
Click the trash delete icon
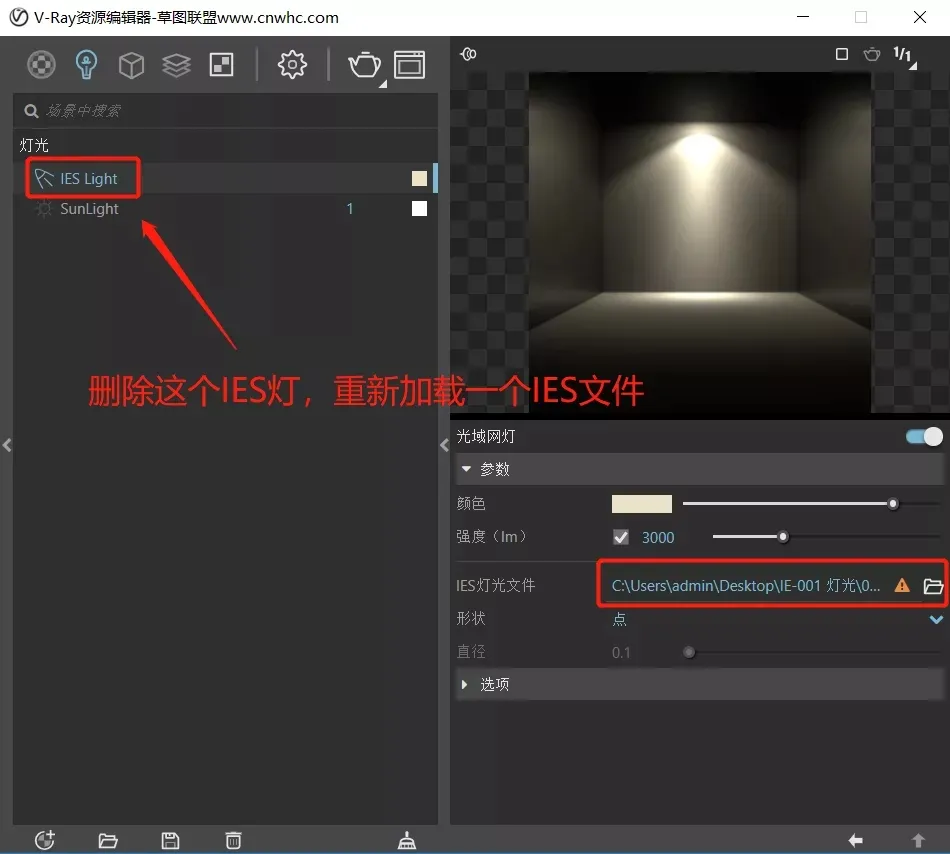click(233, 840)
